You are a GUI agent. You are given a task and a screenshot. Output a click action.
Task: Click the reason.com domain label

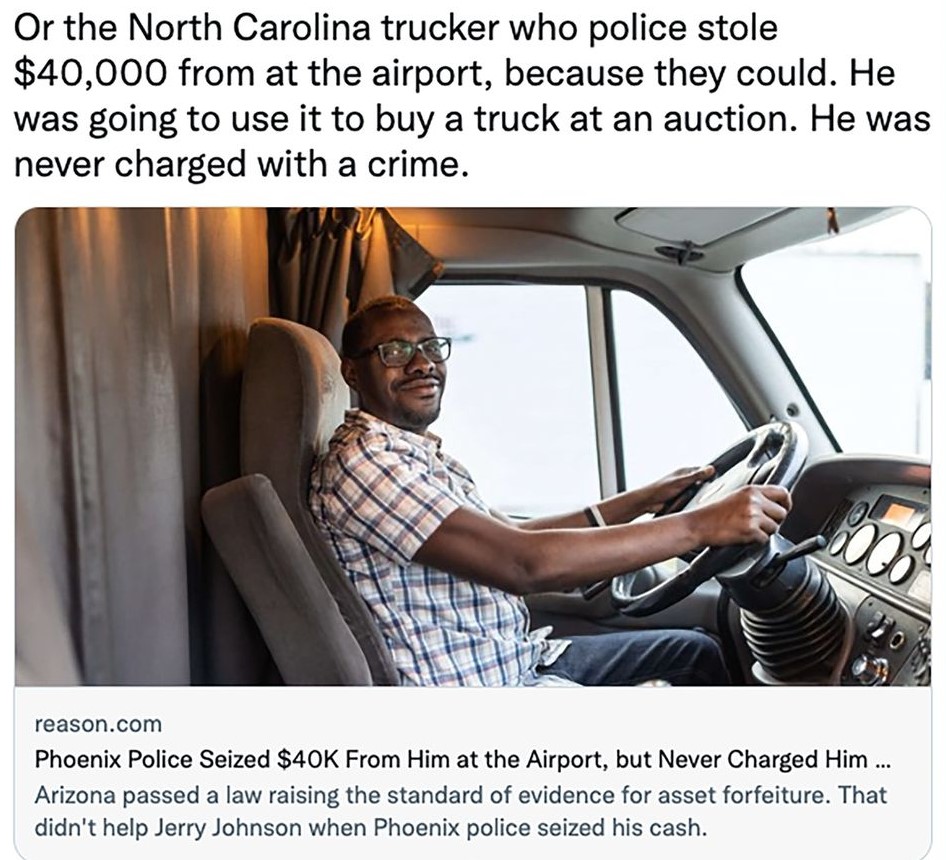97,723
